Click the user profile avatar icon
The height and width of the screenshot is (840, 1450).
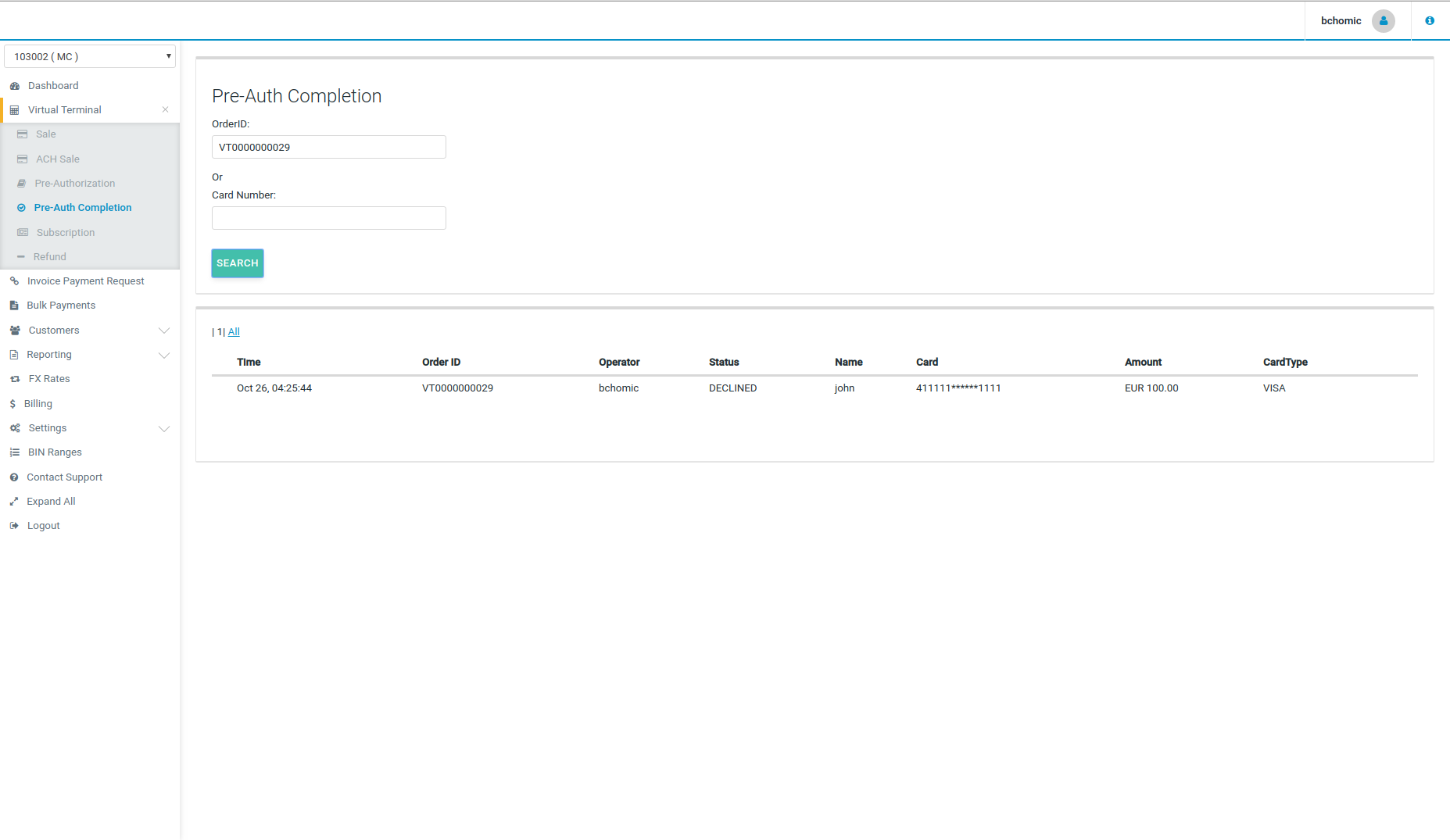[x=1383, y=21]
